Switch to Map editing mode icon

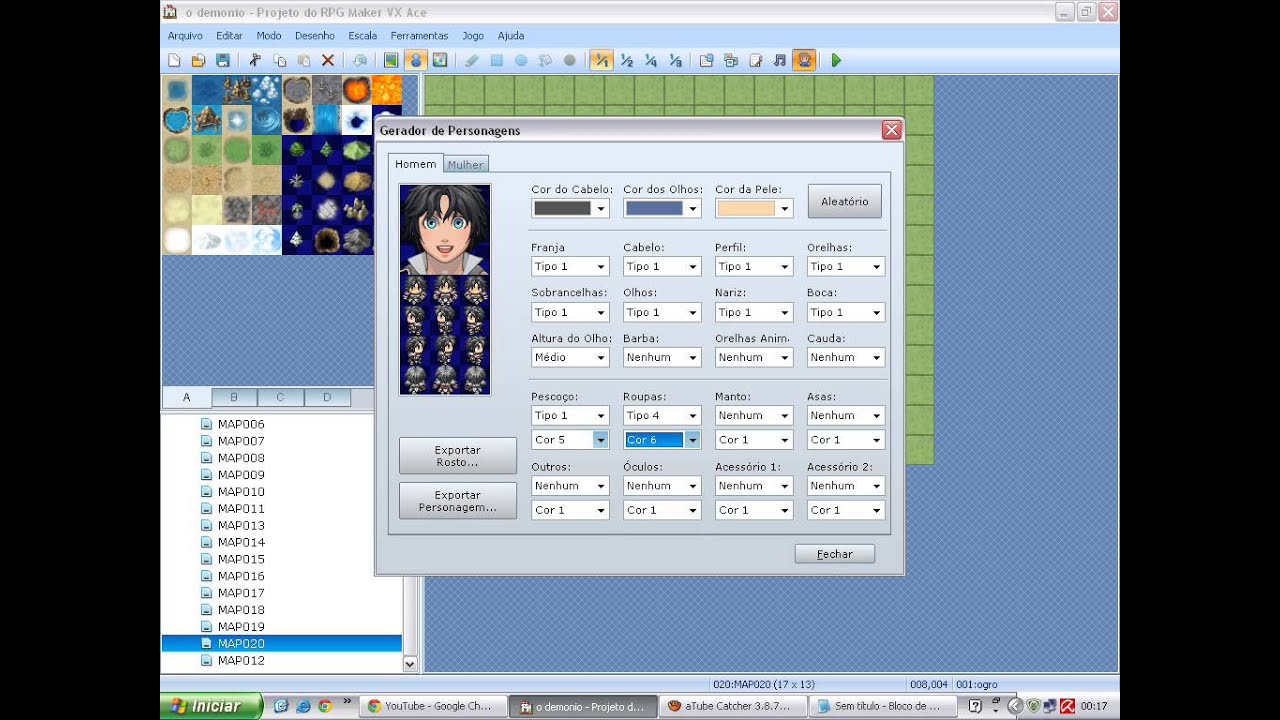click(x=391, y=61)
